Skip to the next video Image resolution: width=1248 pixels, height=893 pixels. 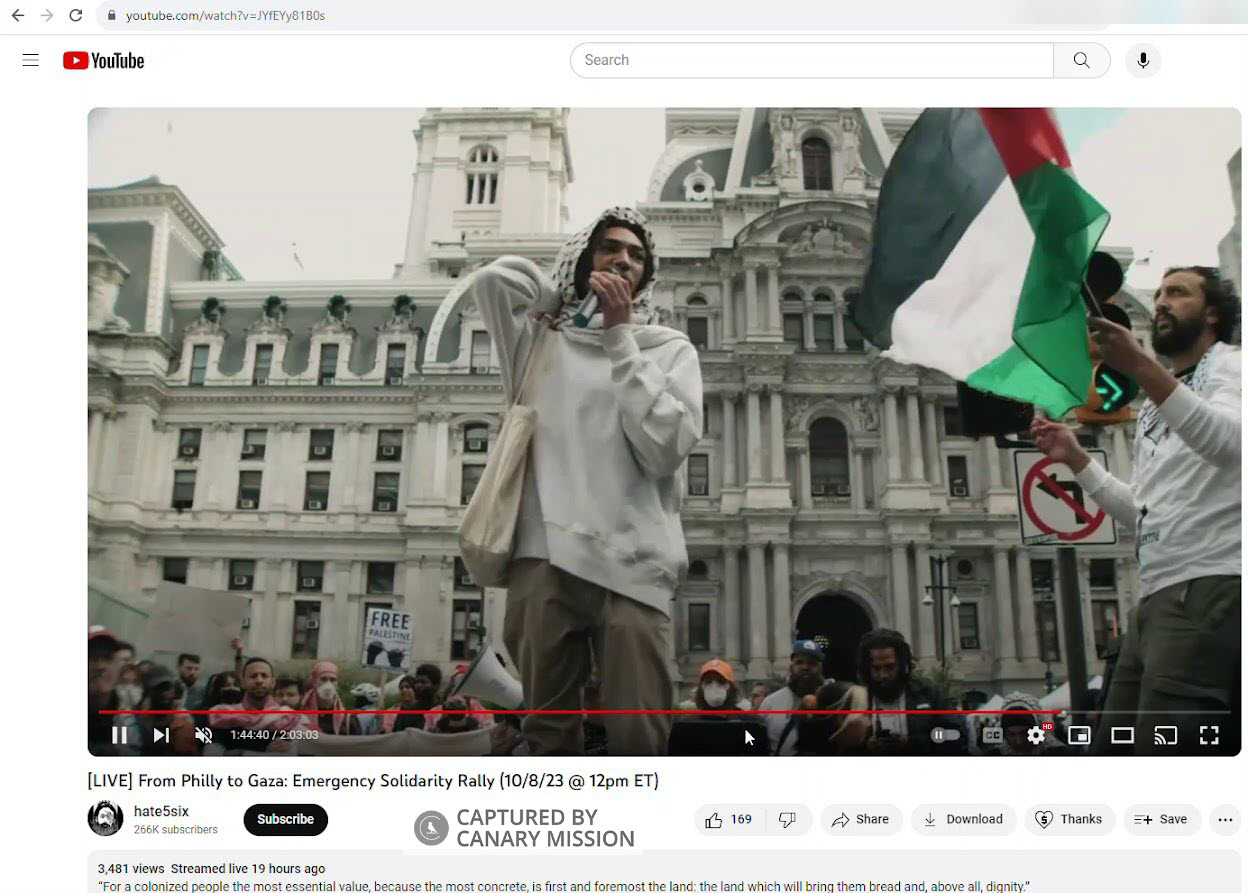(161, 735)
